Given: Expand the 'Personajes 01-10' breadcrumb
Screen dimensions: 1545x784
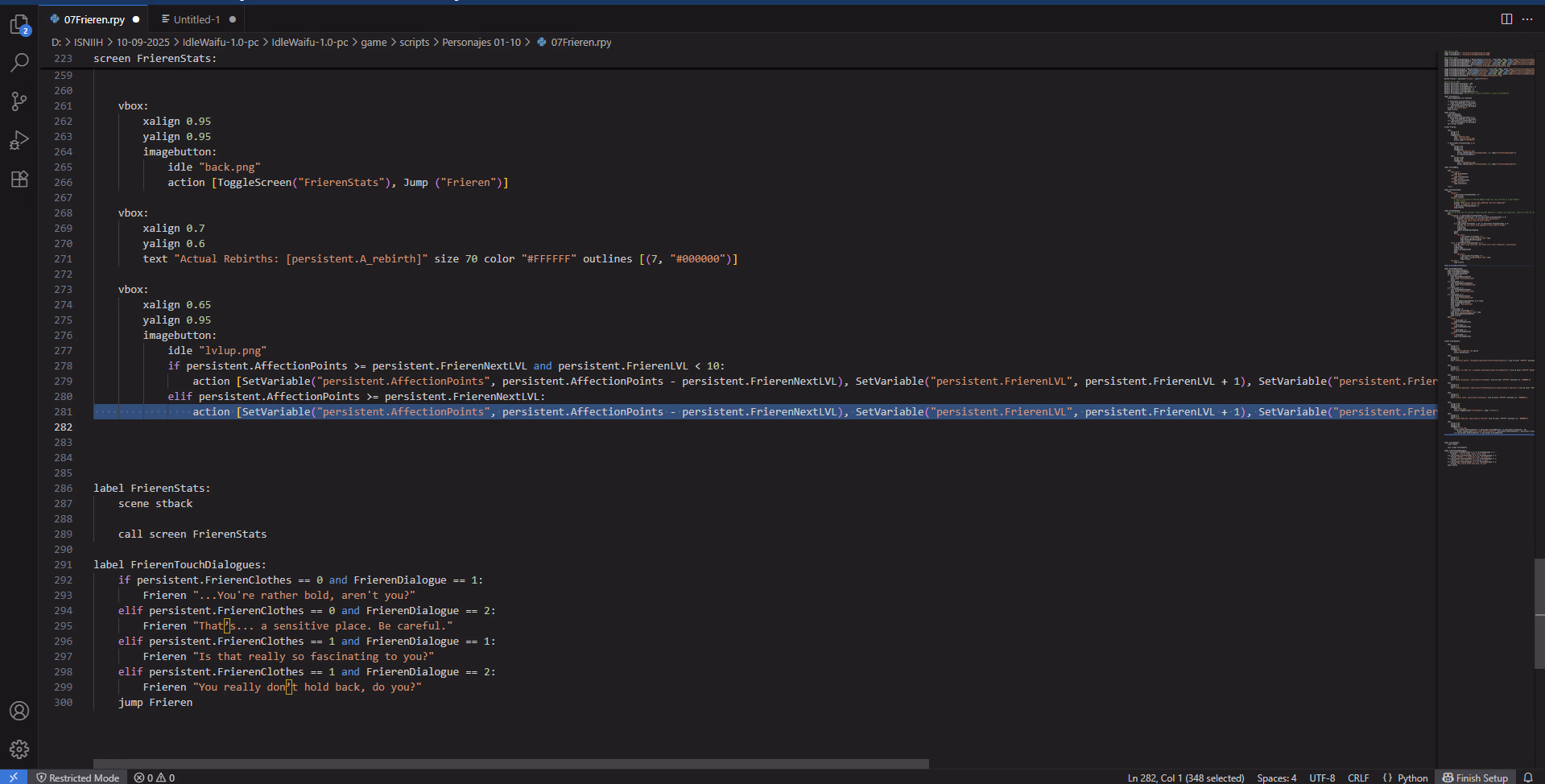Looking at the screenshot, I should click(481, 42).
